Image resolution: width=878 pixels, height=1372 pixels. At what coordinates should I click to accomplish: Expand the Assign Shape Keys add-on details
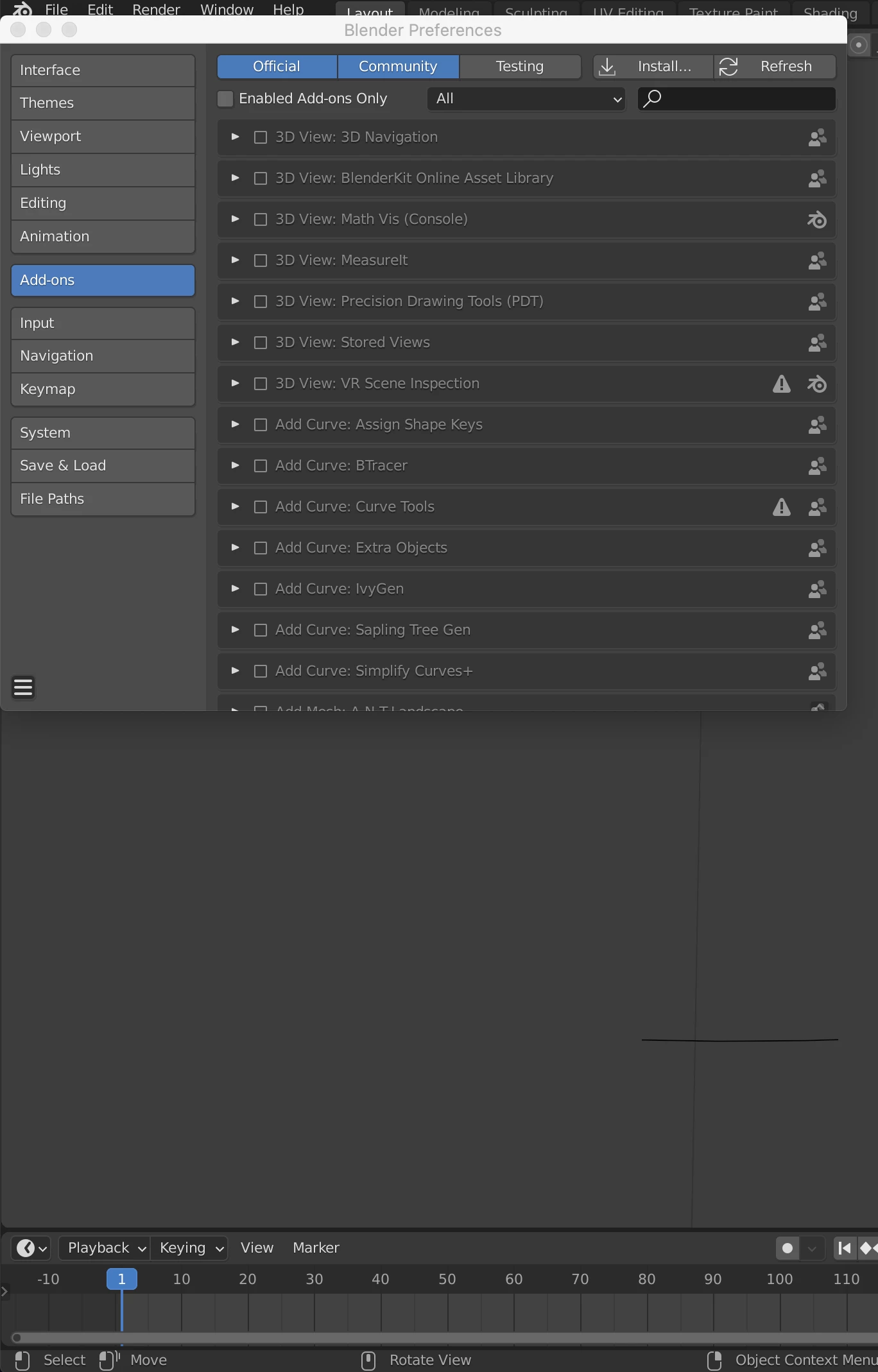(x=235, y=424)
